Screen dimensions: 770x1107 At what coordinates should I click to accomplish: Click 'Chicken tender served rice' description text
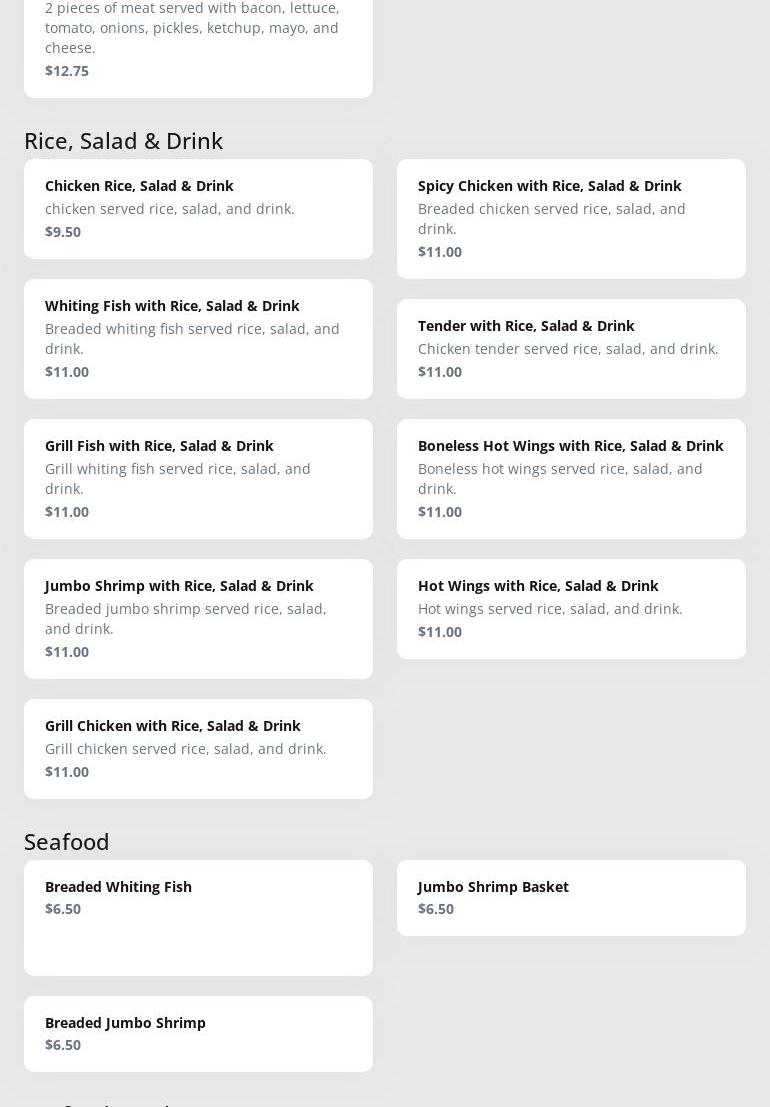coord(568,349)
